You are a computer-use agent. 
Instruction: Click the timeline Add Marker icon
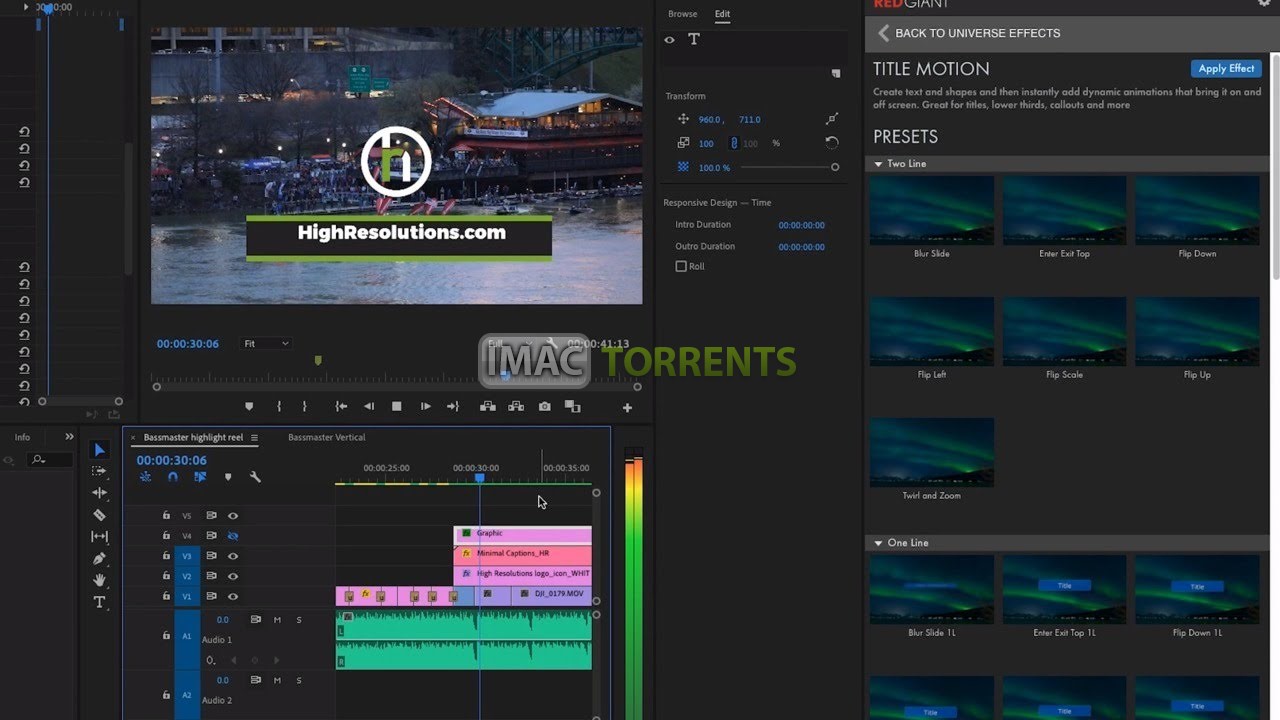click(x=228, y=477)
